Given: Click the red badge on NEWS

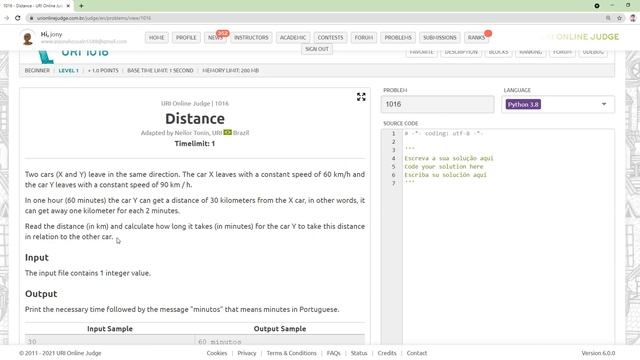Looking at the screenshot, I should [222, 33].
